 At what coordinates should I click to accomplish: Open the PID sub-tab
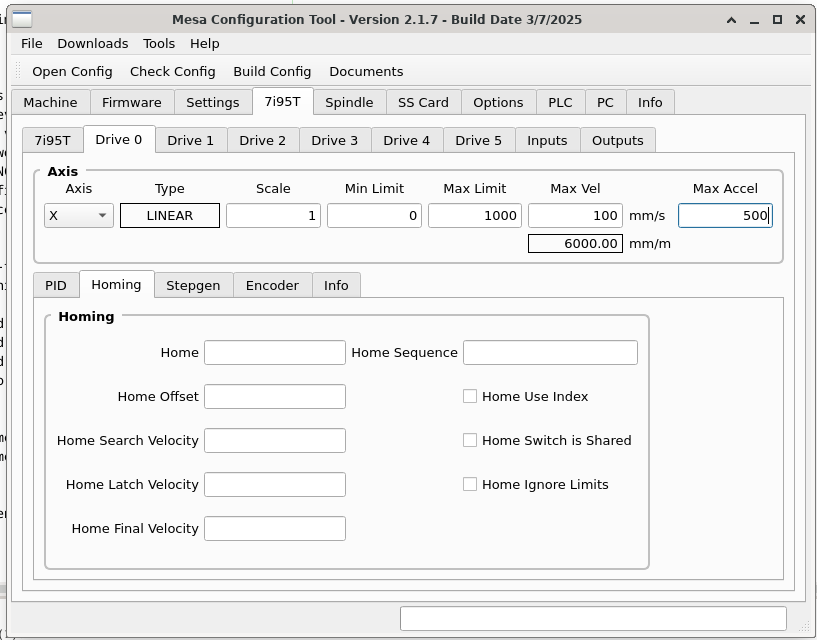[x=56, y=285]
